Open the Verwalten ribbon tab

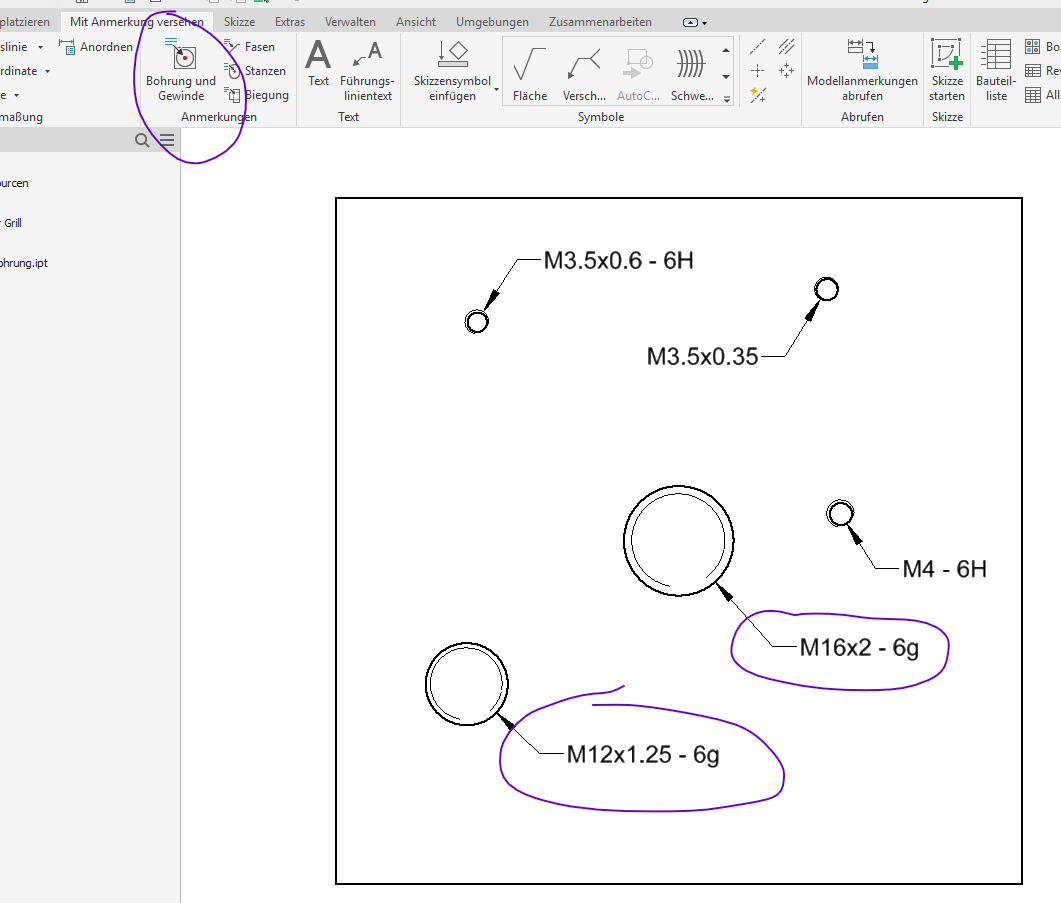350,22
